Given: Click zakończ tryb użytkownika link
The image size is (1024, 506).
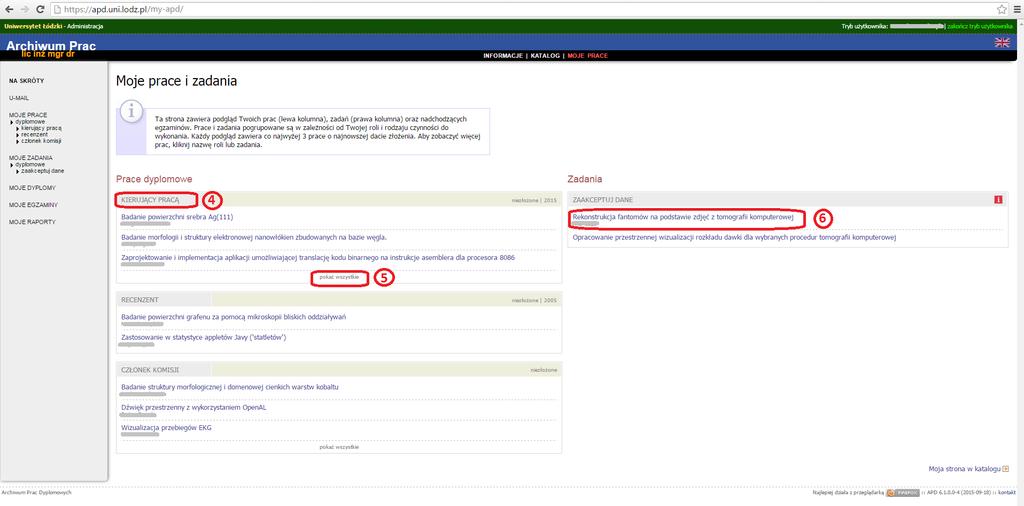Looking at the screenshot, I should tap(981, 26).
